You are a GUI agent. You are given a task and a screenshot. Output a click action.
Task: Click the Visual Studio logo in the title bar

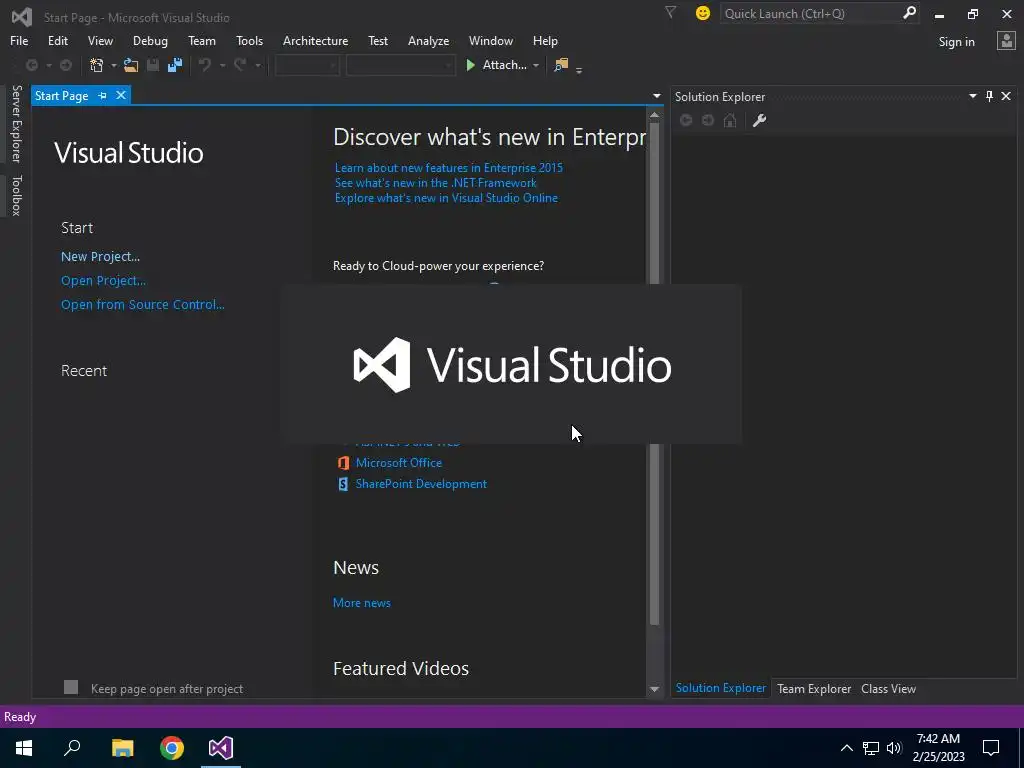point(22,17)
